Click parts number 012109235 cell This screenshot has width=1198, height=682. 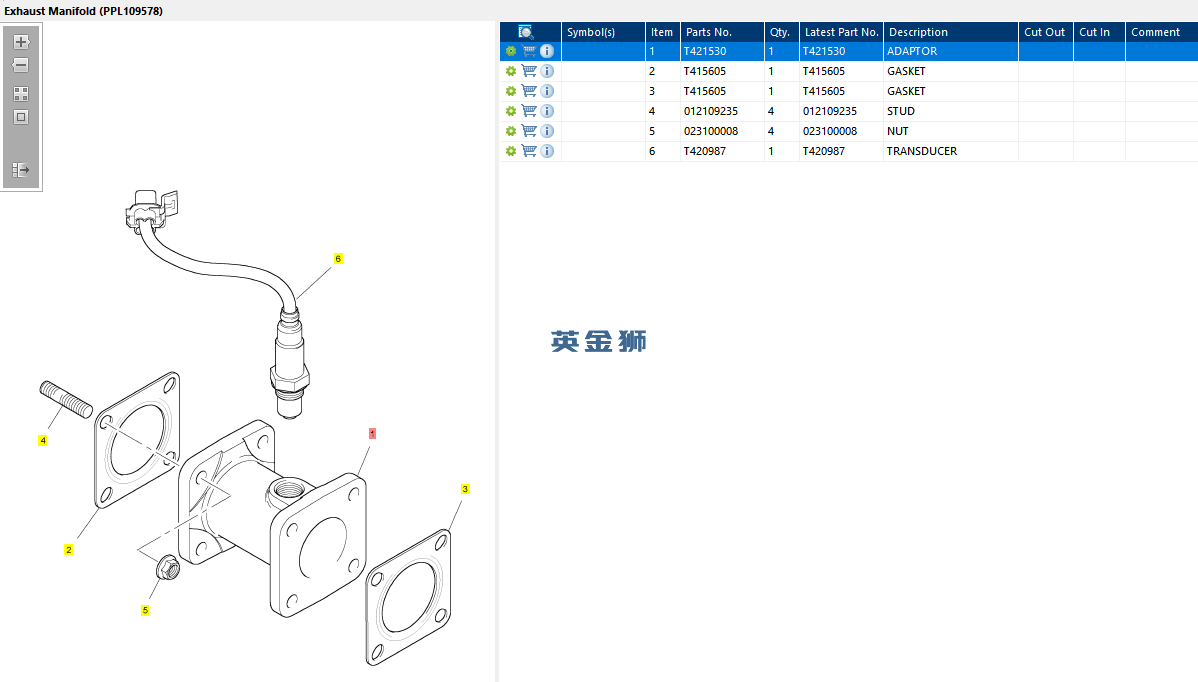tap(722, 112)
